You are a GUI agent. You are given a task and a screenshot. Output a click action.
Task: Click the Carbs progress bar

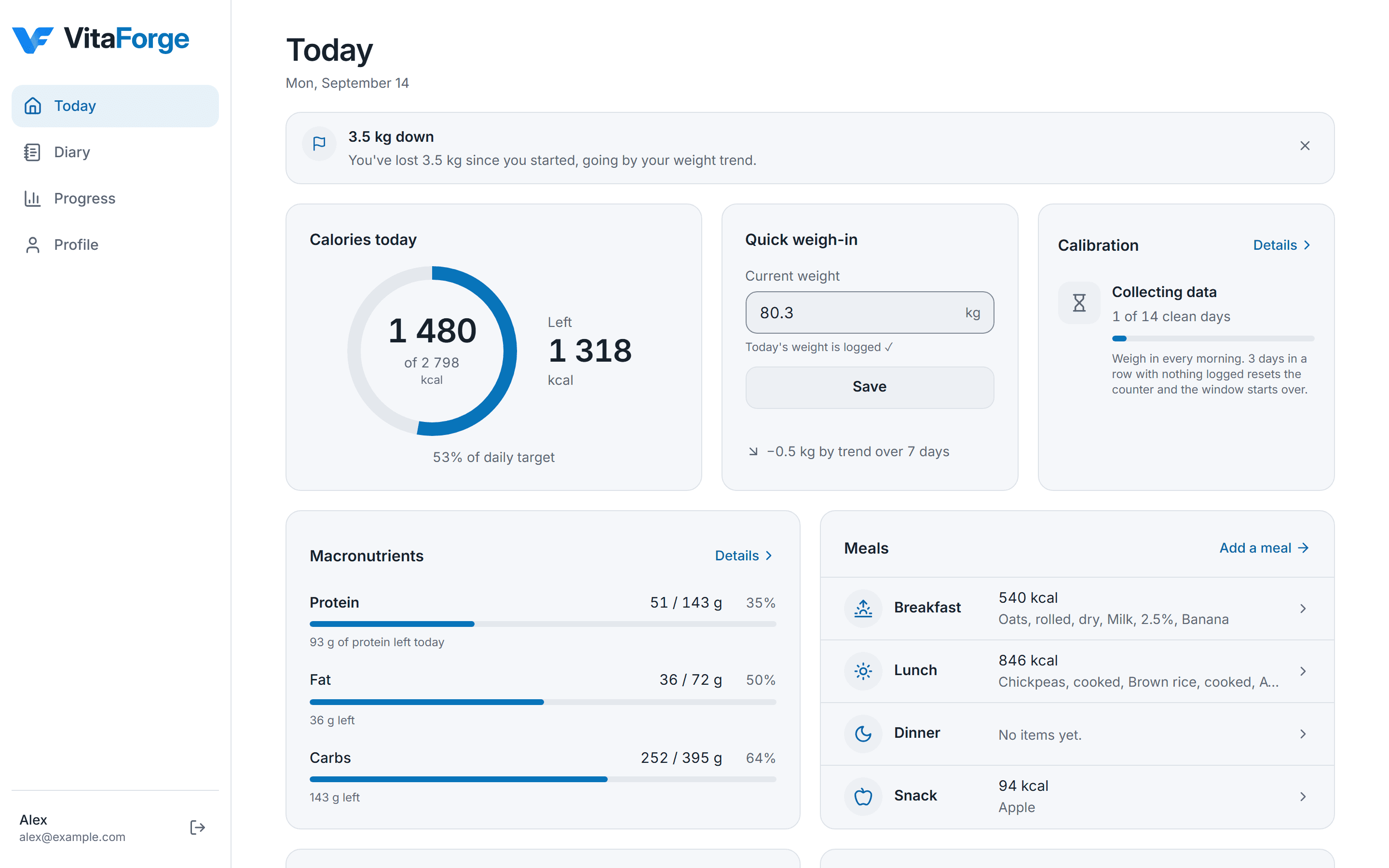[543, 780]
